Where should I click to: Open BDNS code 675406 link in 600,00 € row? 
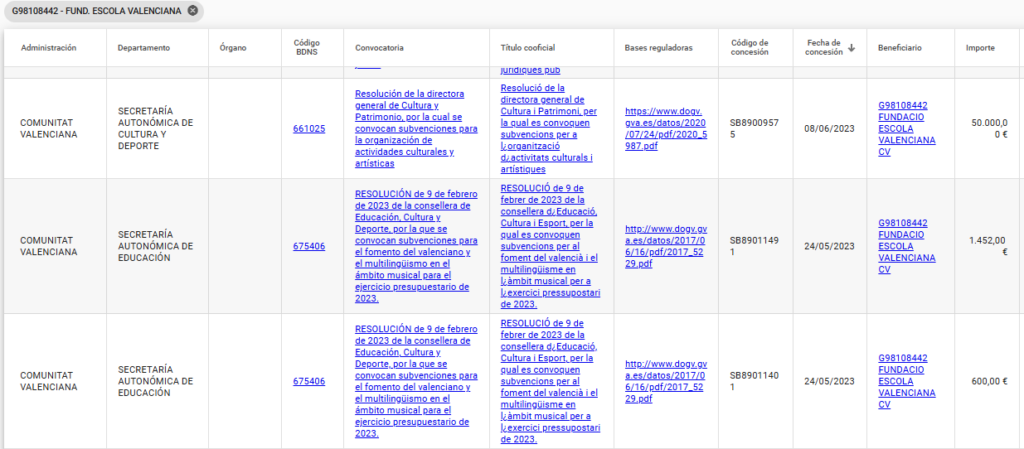tap(309, 381)
